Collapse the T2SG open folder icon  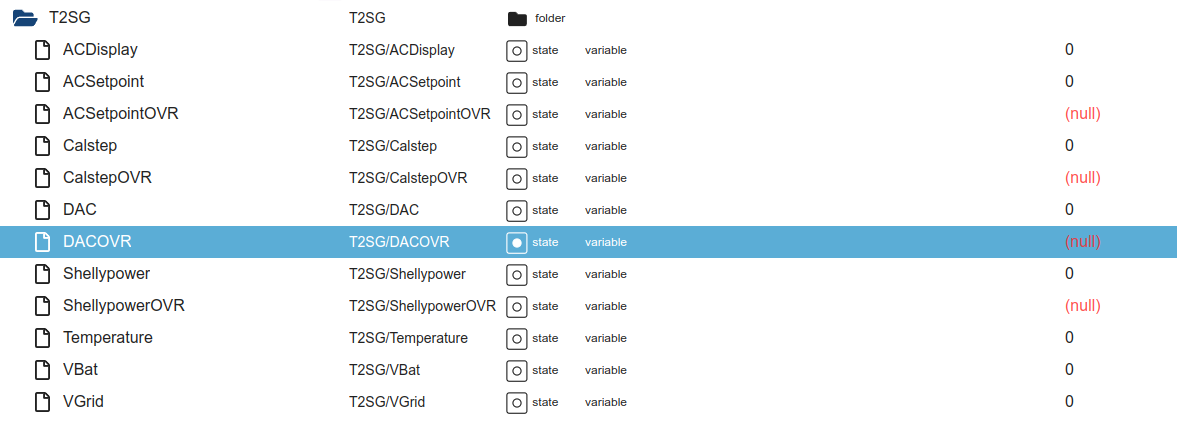pyautogui.click(x=25, y=18)
